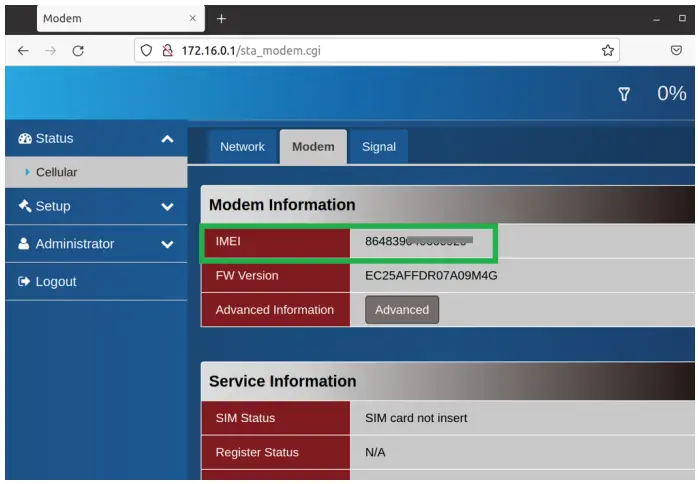Click the Register Status label
The width and height of the screenshot is (698, 484).
(257, 452)
